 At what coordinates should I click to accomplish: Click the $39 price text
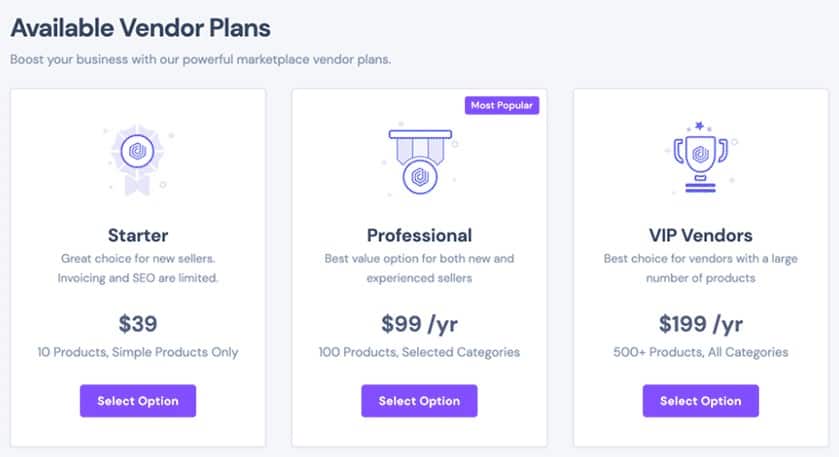click(138, 324)
